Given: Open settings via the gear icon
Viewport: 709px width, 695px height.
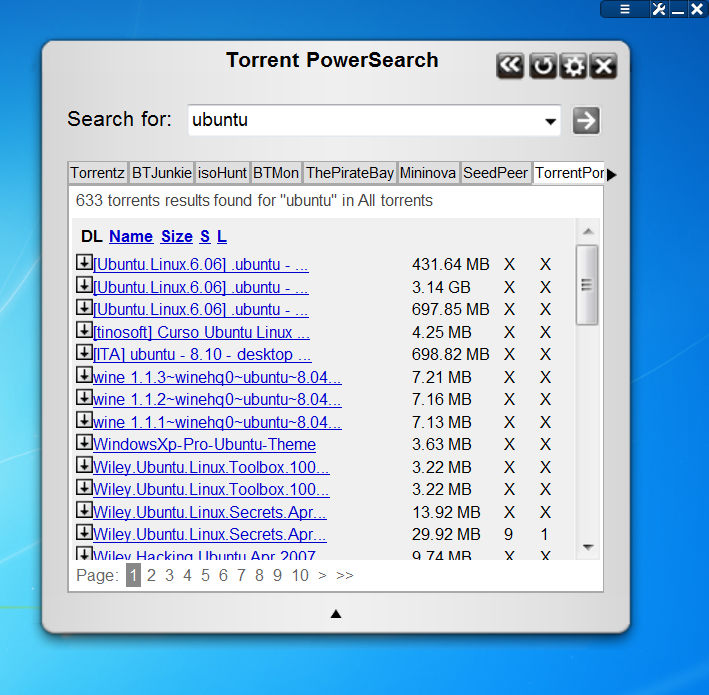Looking at the screenshot, I should [573, 66].
